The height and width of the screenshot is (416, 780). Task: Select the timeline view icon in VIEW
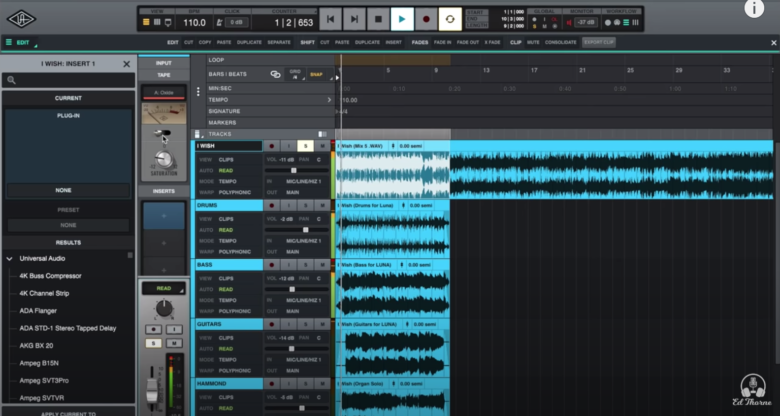146,22
